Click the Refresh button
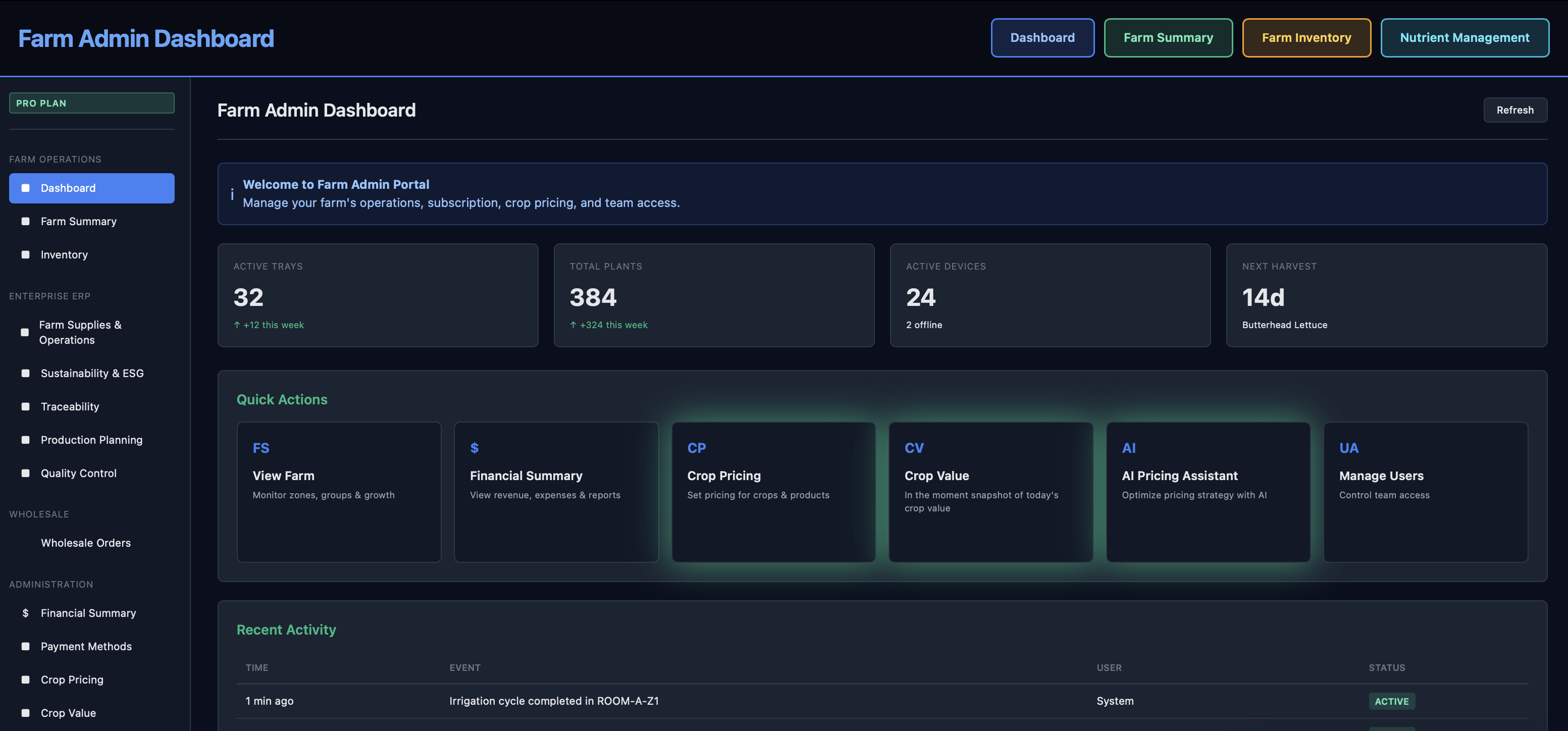 pos(1515,110)
